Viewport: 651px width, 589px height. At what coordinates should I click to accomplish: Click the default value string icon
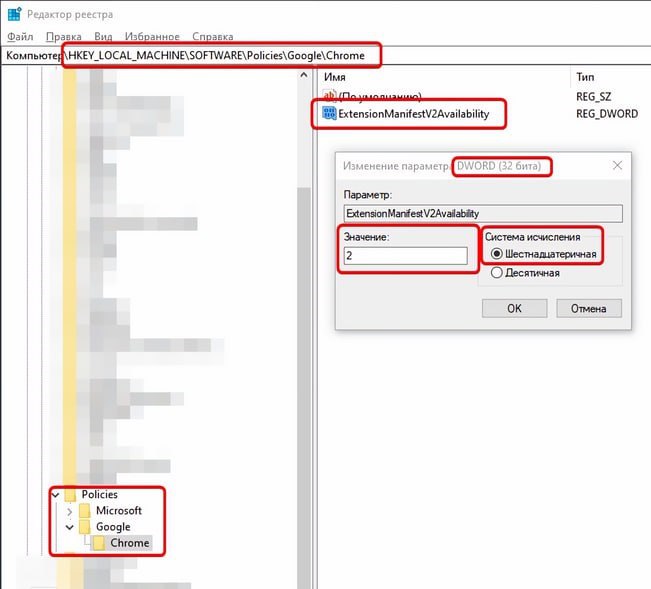click(x=329, y=96)
